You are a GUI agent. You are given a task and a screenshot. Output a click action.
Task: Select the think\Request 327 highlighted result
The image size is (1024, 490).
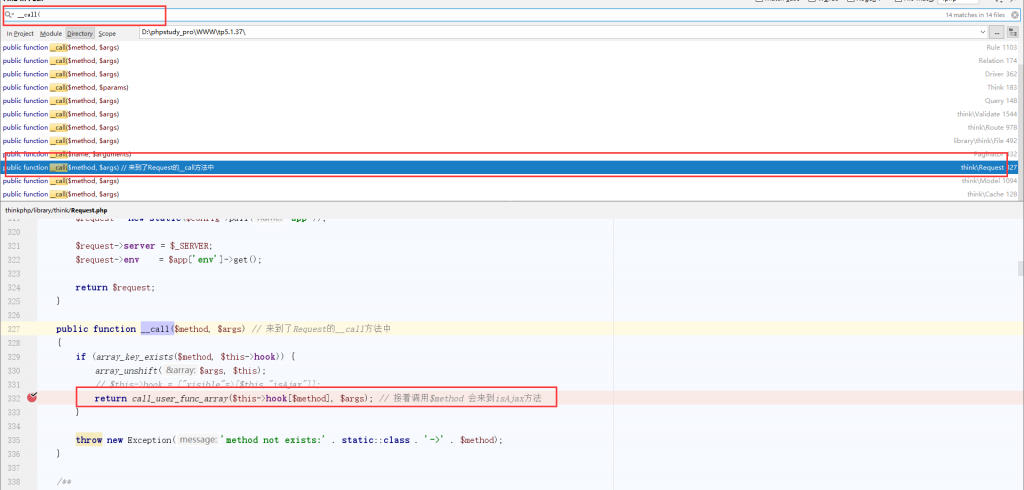point(510,168)
